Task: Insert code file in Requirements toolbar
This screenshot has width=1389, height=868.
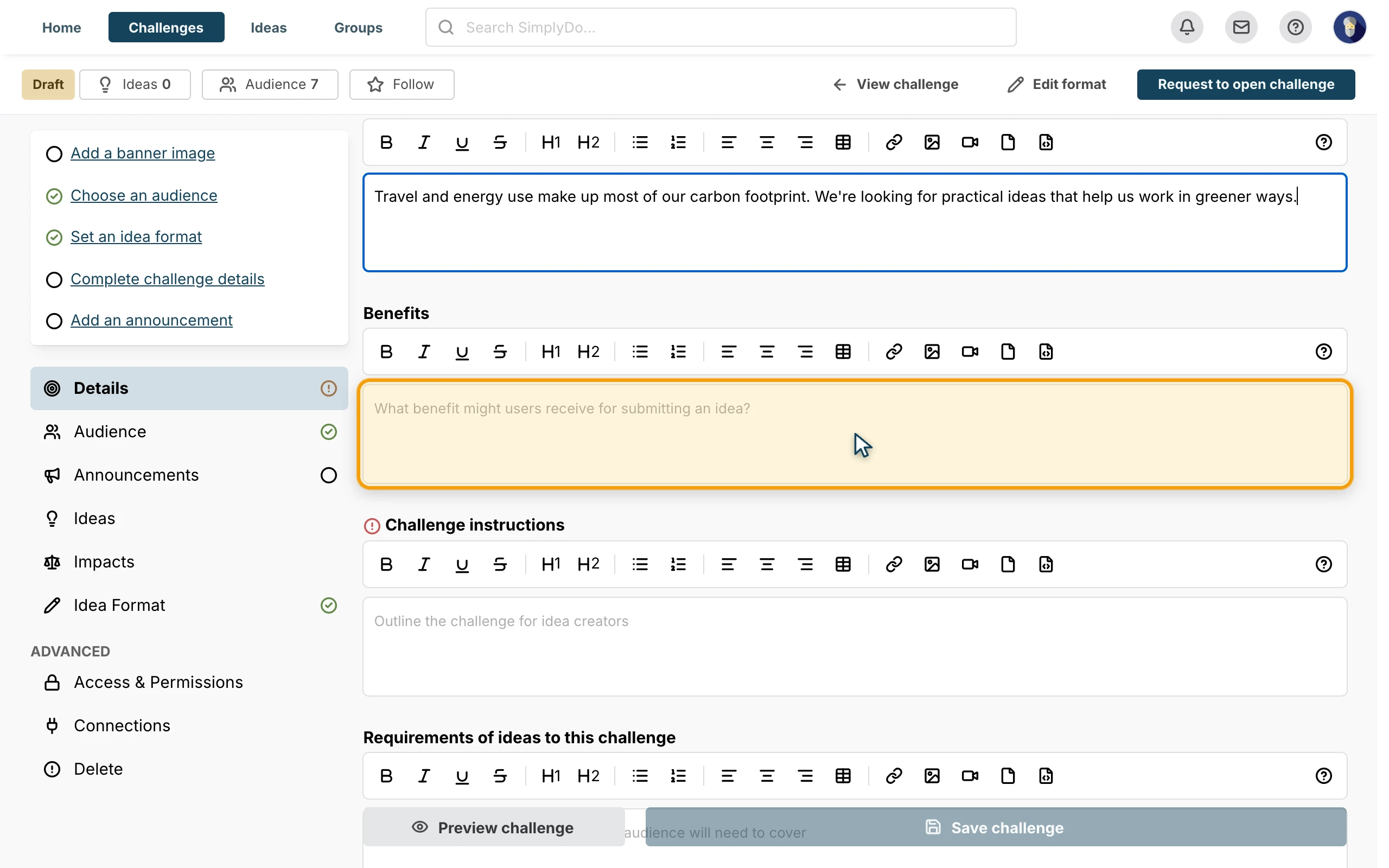Action: pos(1046,776)
